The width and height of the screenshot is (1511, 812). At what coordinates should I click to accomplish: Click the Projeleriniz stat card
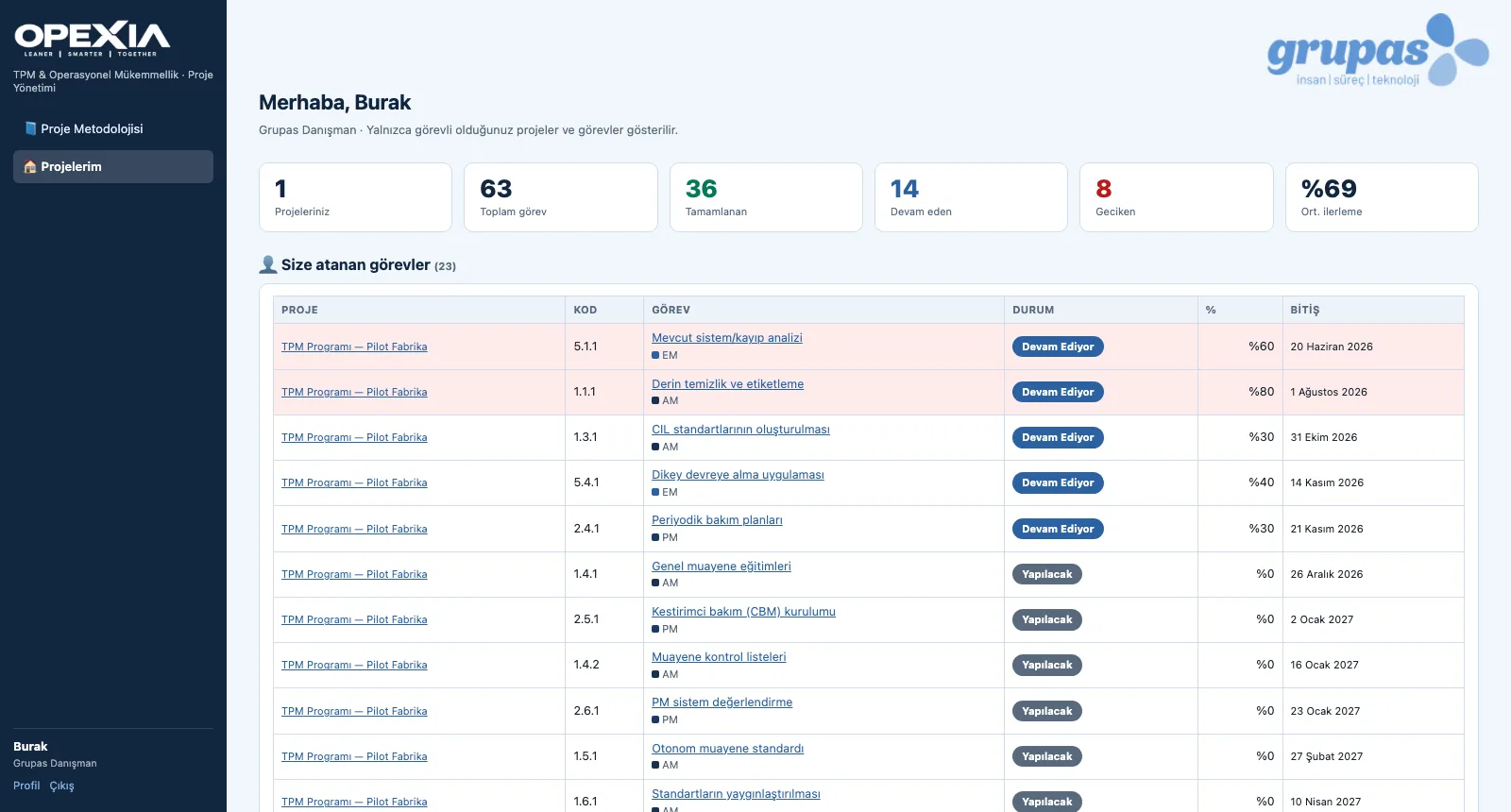355,197
